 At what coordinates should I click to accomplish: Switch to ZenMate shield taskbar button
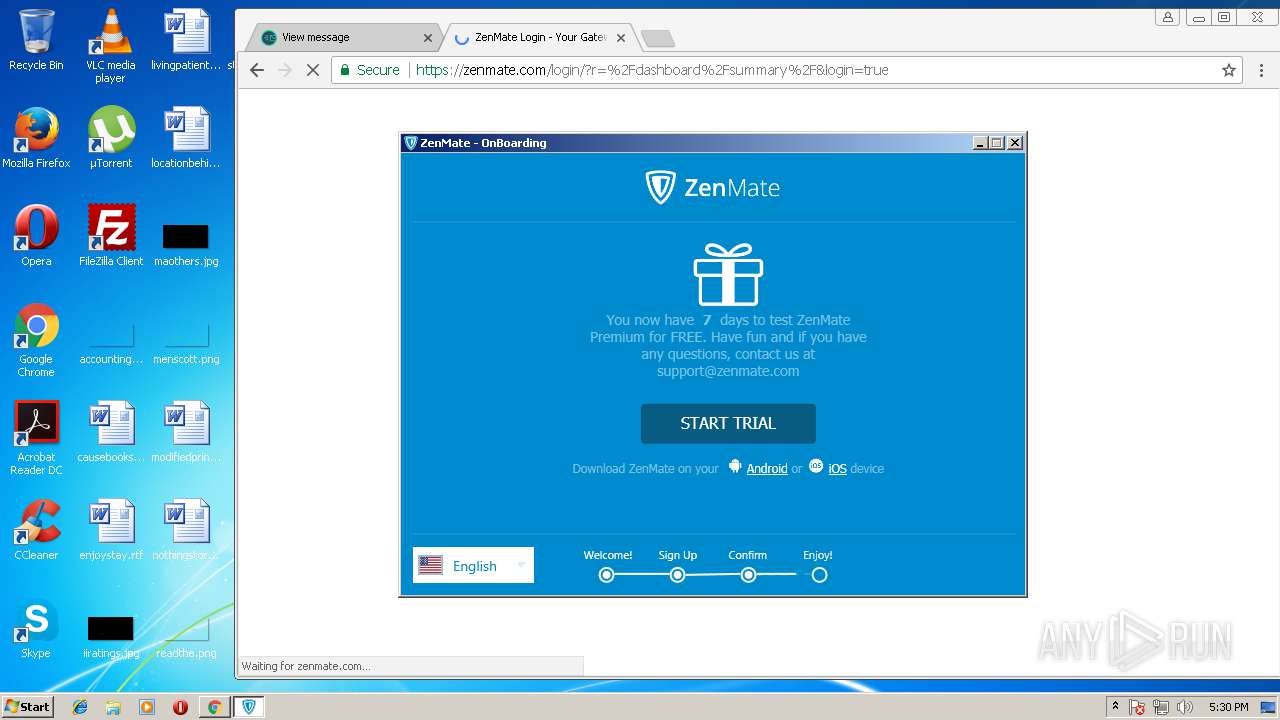249,707
